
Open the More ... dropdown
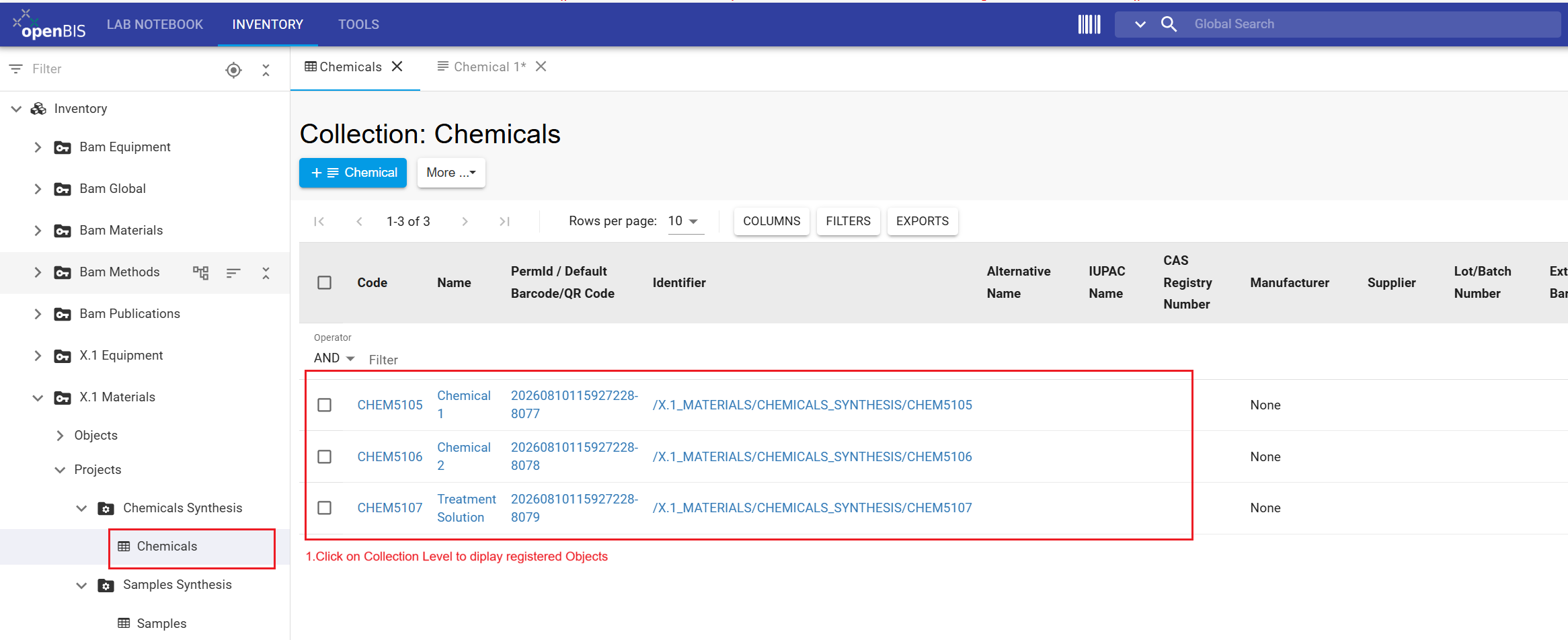(451, 173)
